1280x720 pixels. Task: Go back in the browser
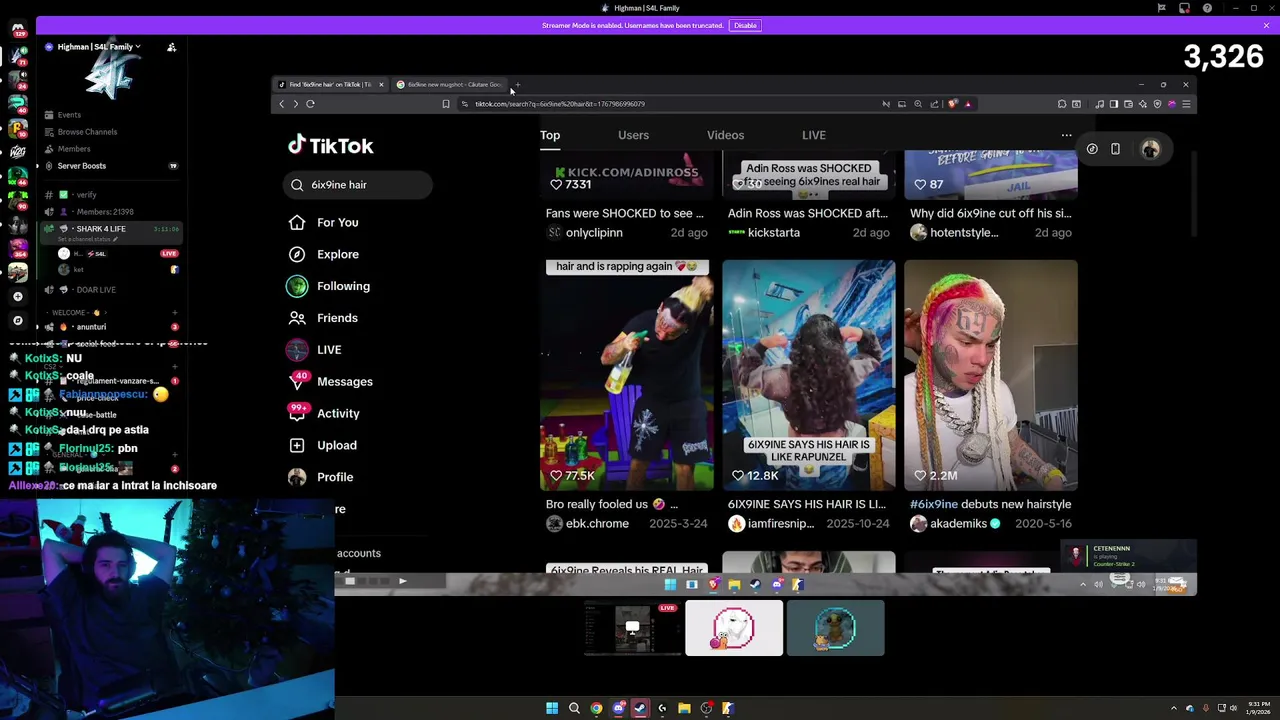coord(281,104)
